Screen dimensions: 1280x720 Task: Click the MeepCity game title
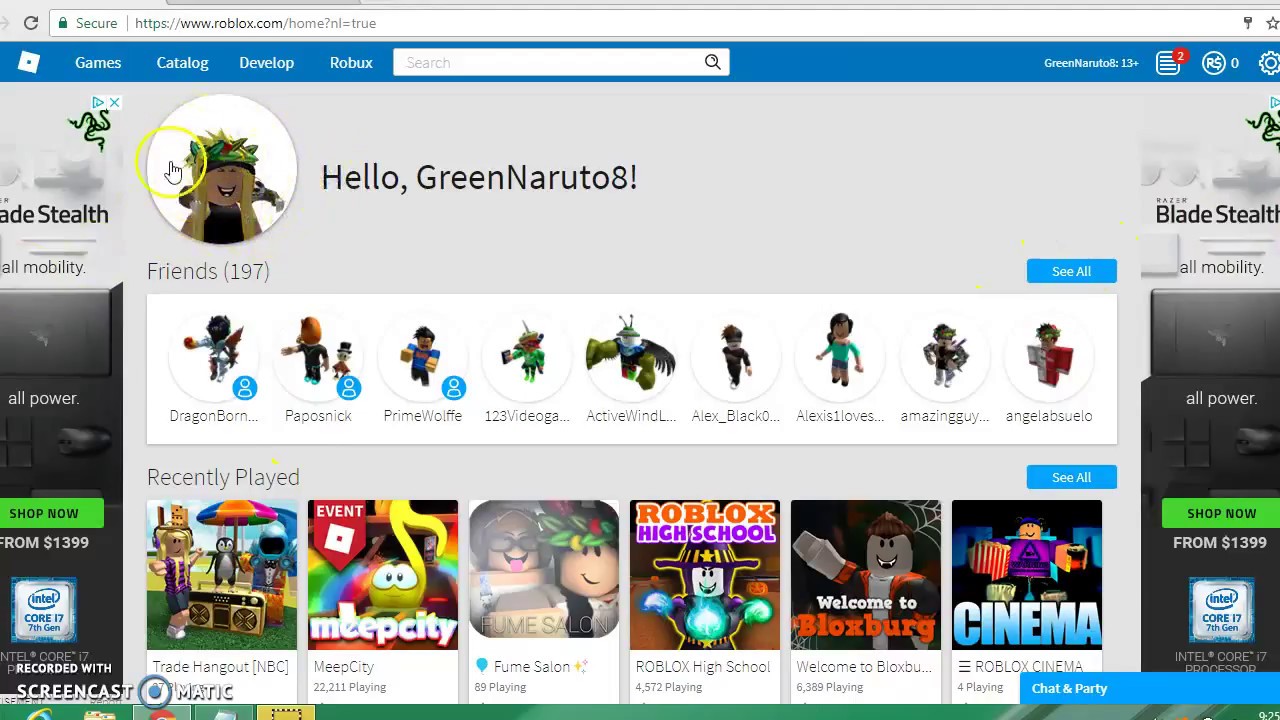tap(344, 667)
